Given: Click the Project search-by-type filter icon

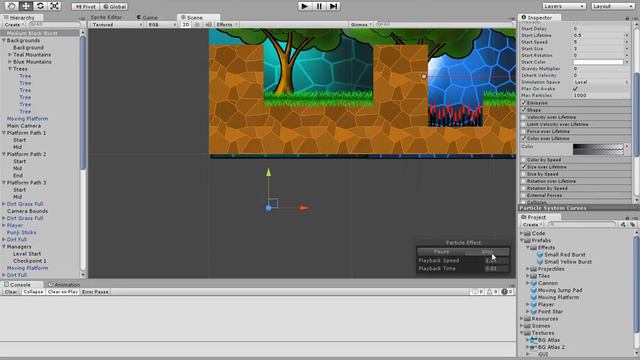Looking at the screenshot, I should [x=623, y=224].
